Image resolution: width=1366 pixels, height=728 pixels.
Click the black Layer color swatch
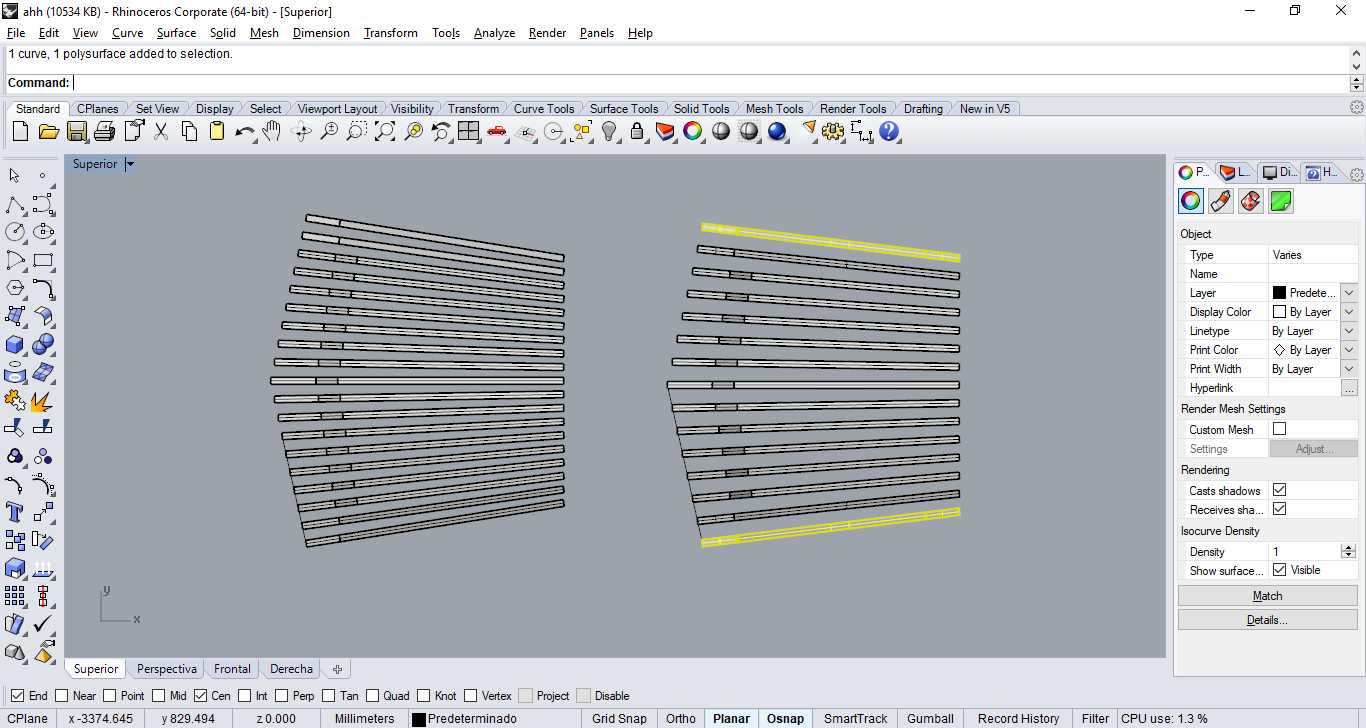tap(1279, 293)
